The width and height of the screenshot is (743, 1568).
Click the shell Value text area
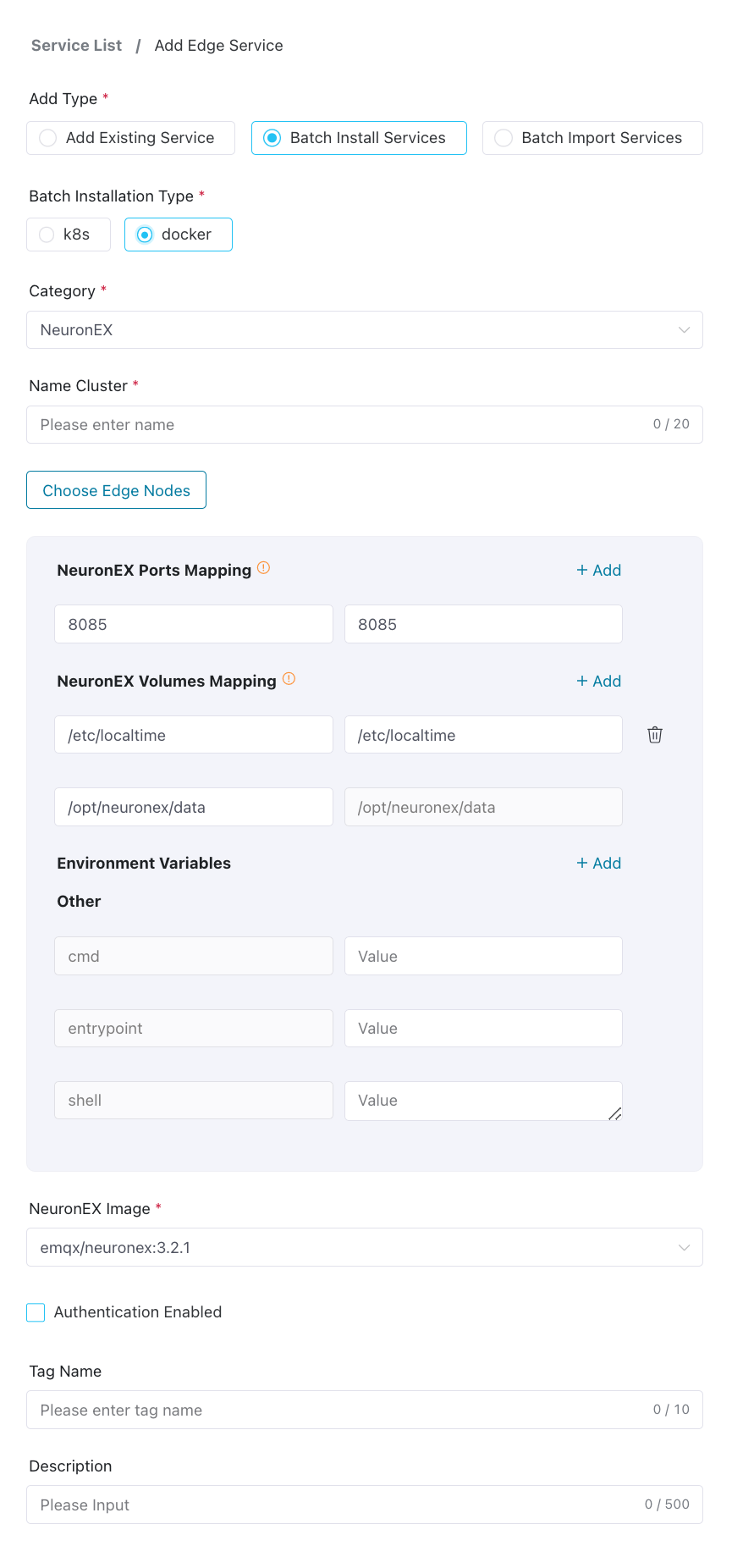tap(482, 1101)
